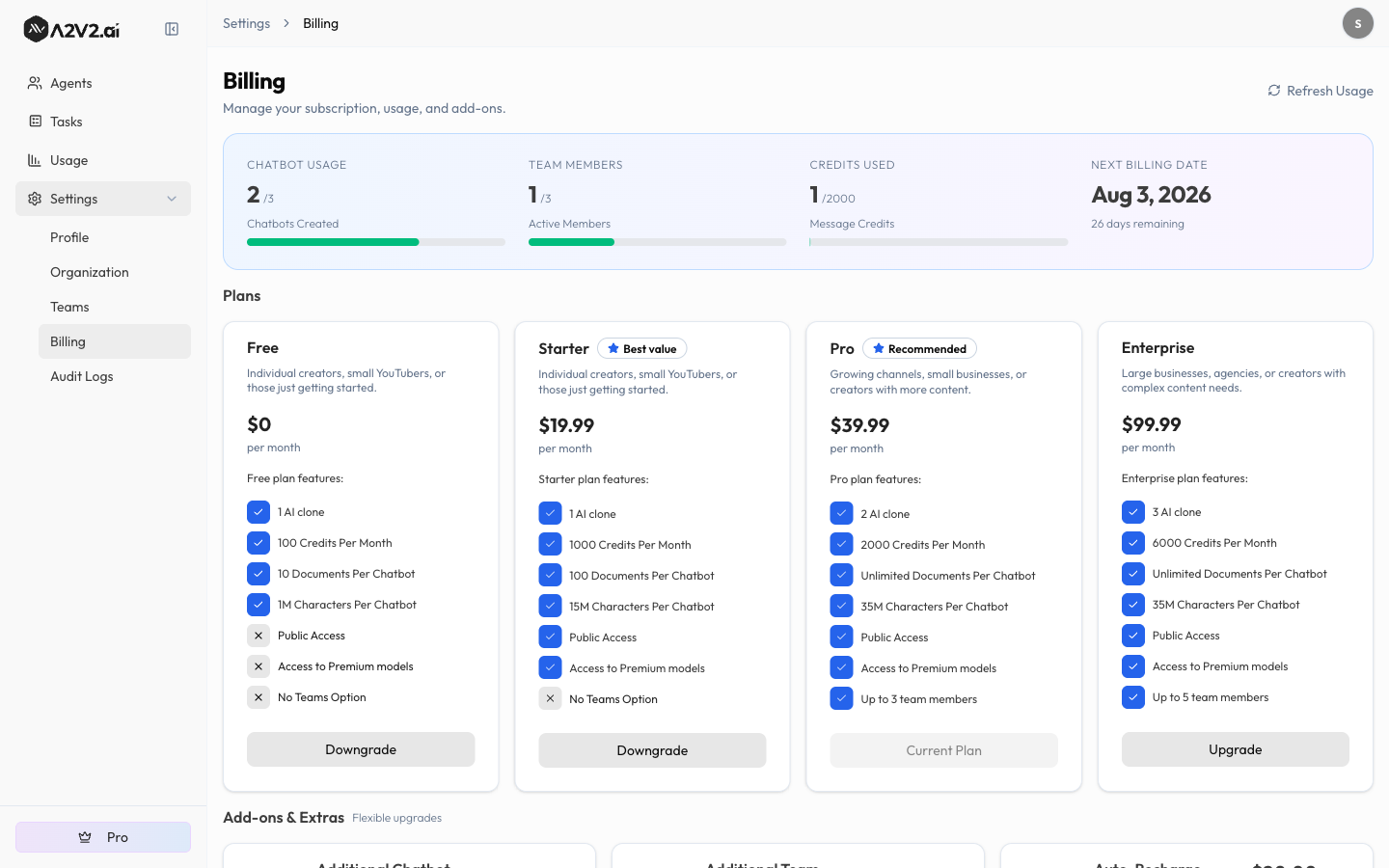This screenshot has height=868, width=1389.
Task: Toggle Starter plan's Public Access checkbox
Action: pos(550,637)
